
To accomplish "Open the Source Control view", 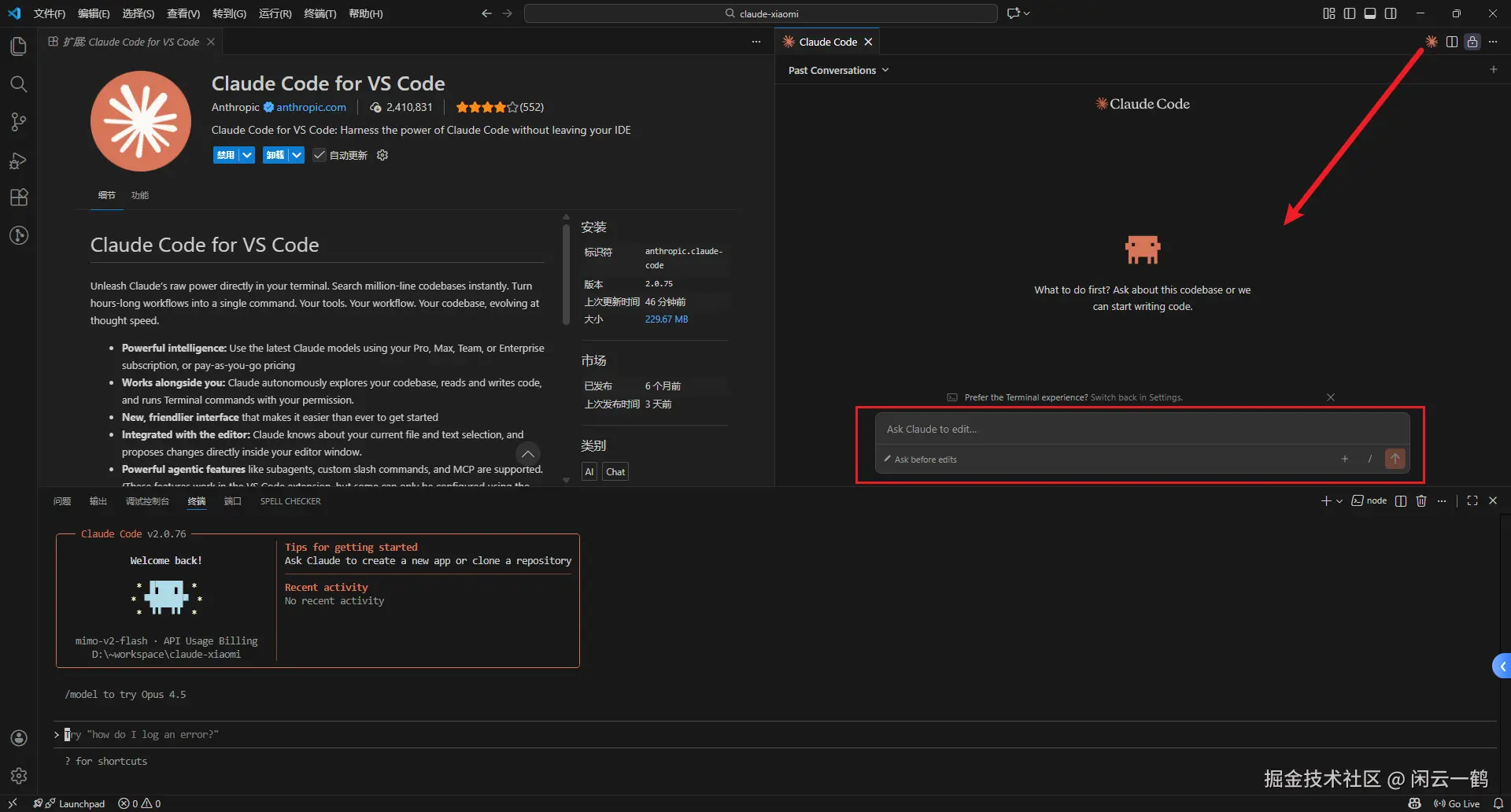I will (19, 122).
